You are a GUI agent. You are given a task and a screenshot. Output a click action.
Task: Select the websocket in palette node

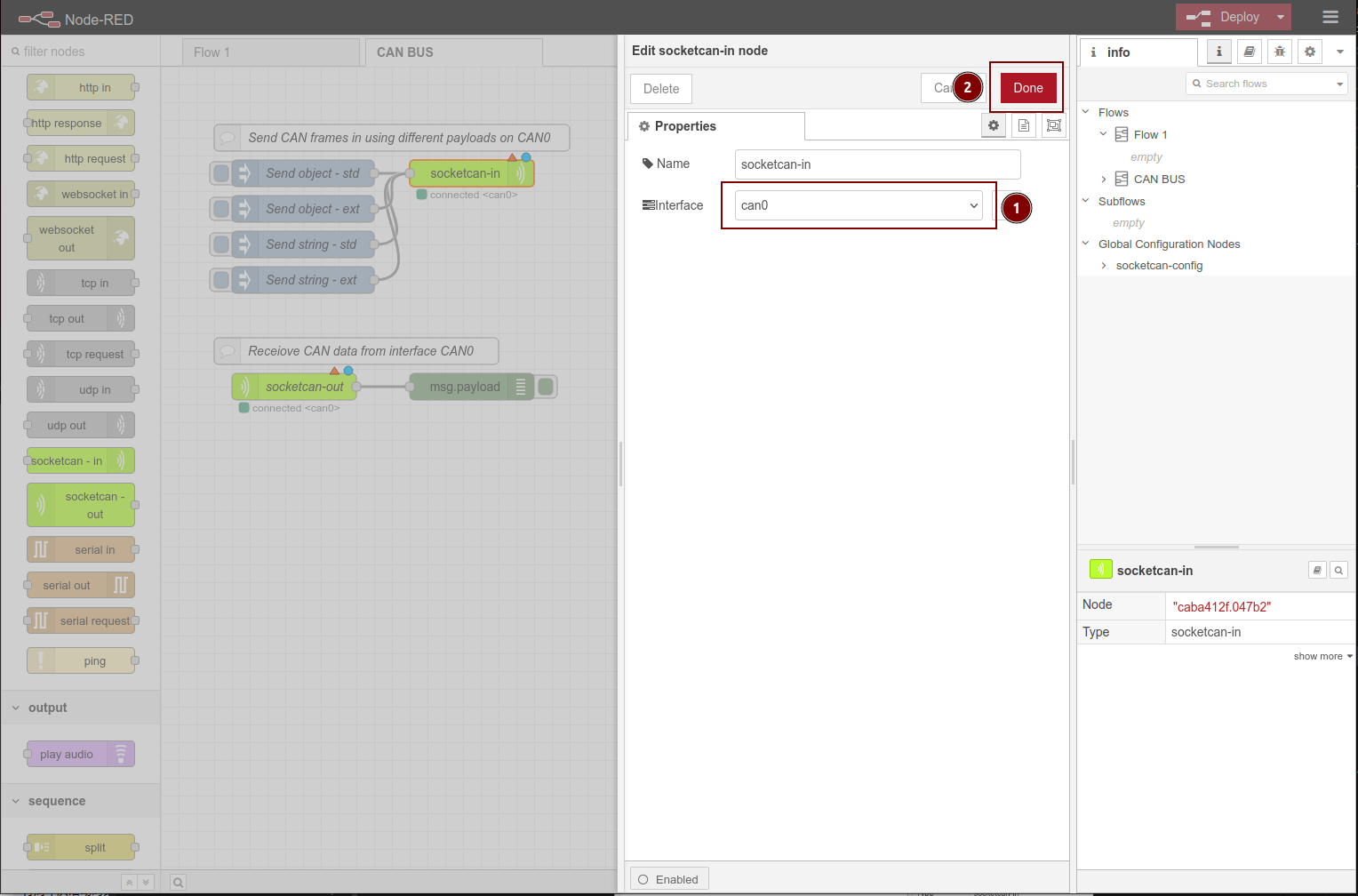[81, 194]
